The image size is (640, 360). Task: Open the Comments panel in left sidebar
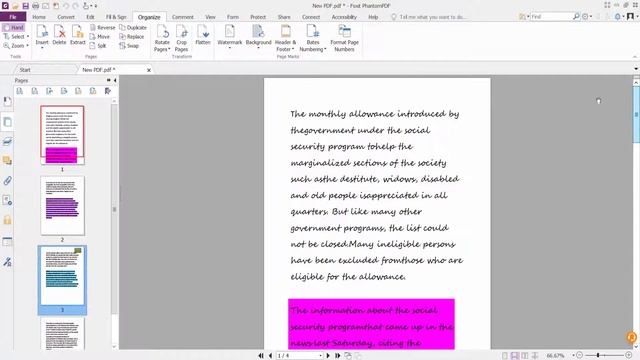point(7,160)
